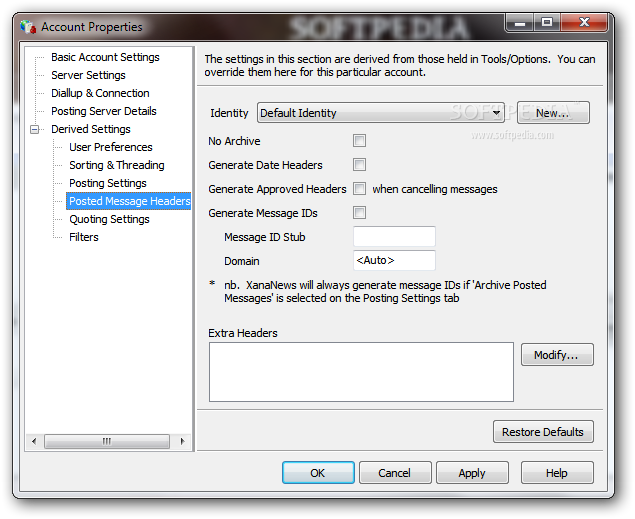The height and width of the screenshot is (519, 635).
Task: Select Filters in the settings tree
Action: click(84, 237)
